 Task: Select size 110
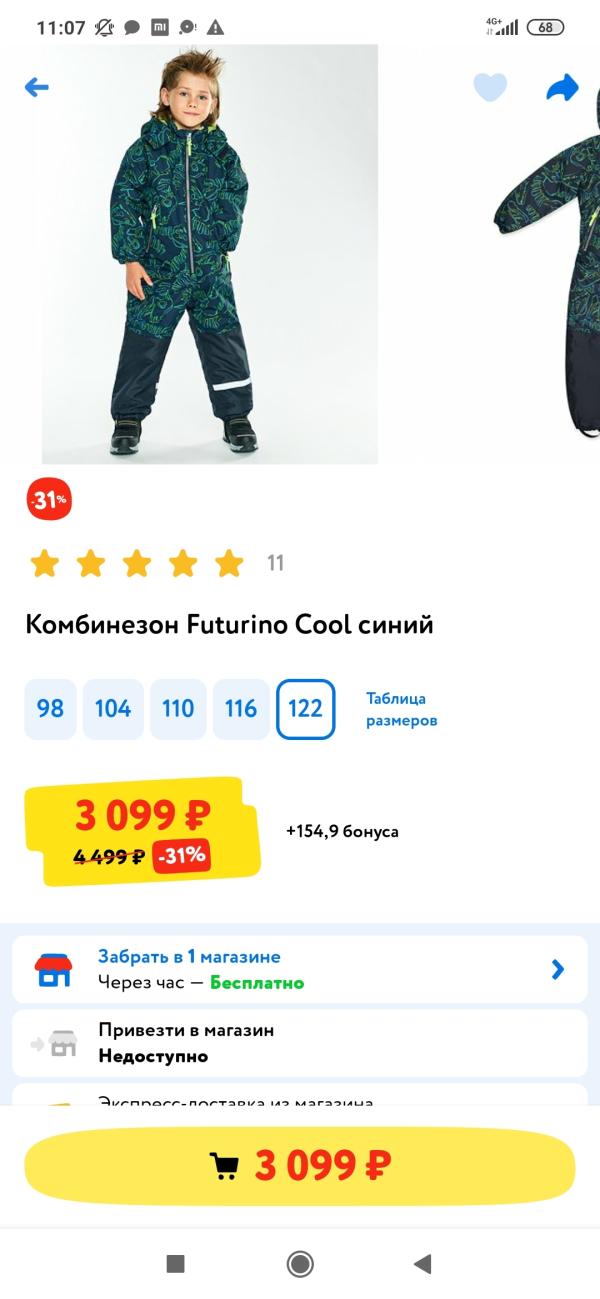click(178, 709)
